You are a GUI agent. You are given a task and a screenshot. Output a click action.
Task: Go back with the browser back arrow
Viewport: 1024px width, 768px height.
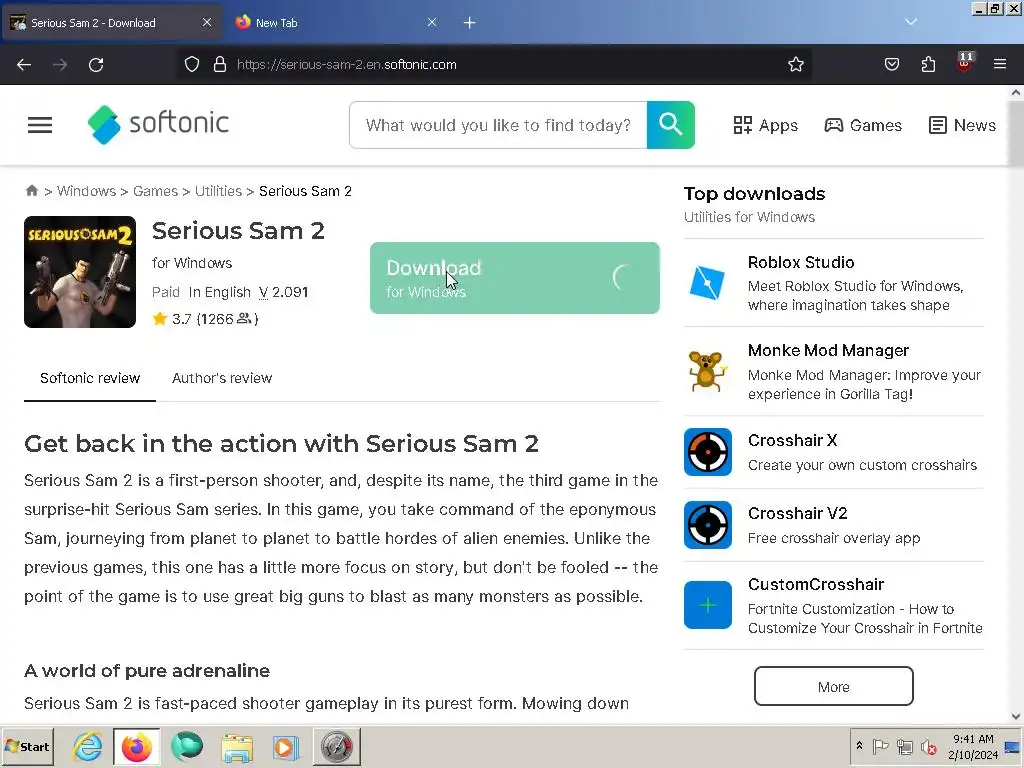coord(24,65)
